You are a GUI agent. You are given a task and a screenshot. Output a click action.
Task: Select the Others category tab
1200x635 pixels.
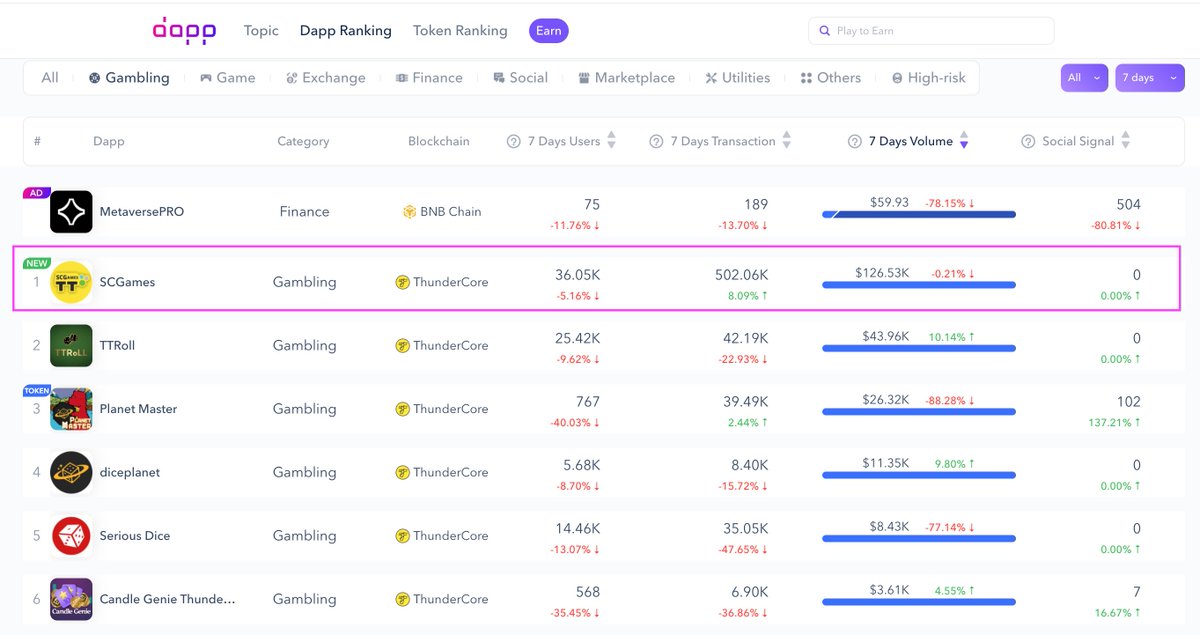point(830,78)
